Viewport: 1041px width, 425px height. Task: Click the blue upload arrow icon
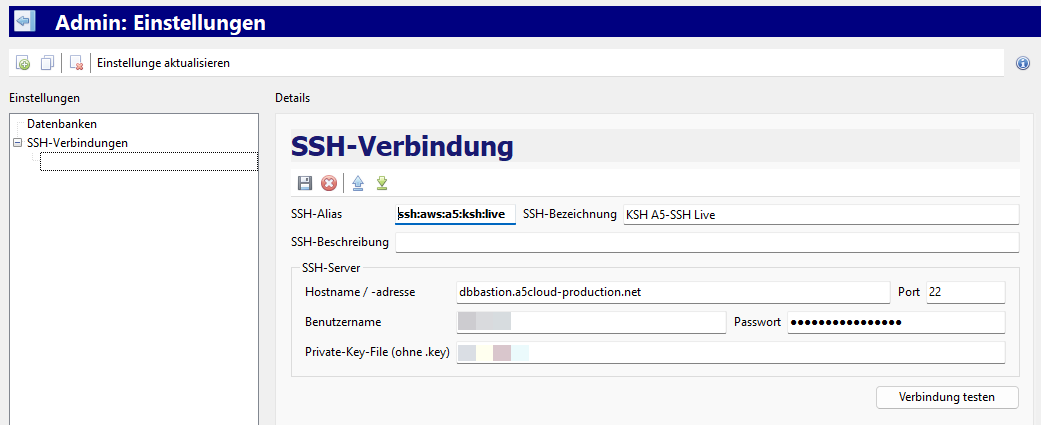[x=358, y=183]
